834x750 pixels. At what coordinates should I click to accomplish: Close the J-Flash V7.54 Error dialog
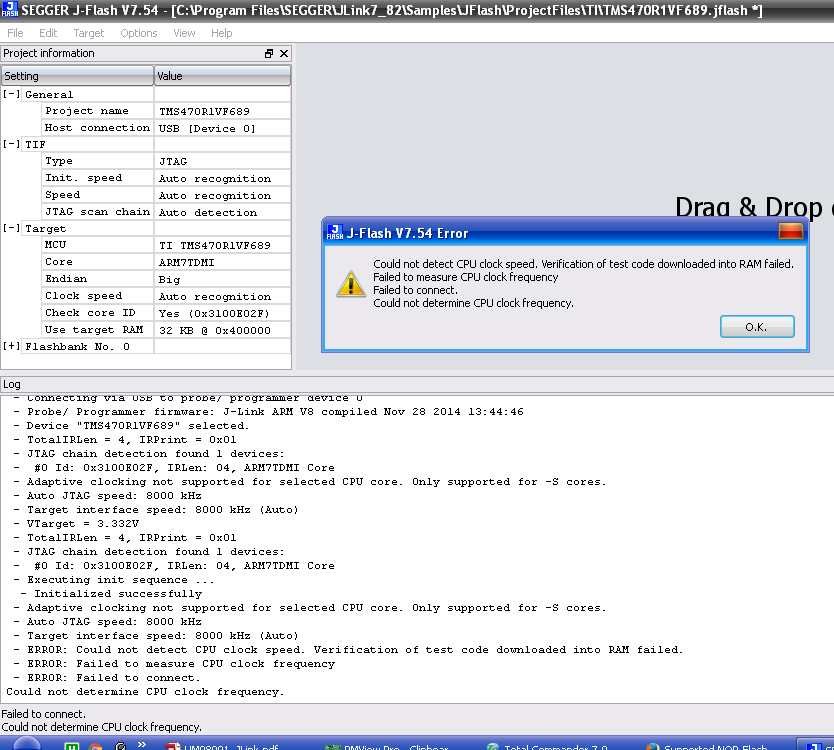tap(790, 231)
